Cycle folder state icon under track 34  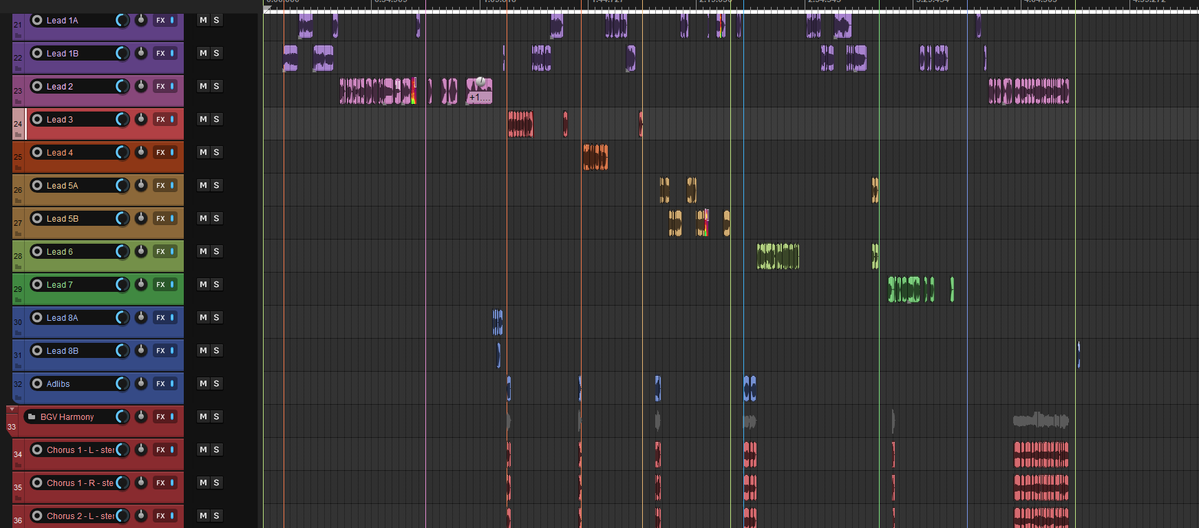point(18,464)
